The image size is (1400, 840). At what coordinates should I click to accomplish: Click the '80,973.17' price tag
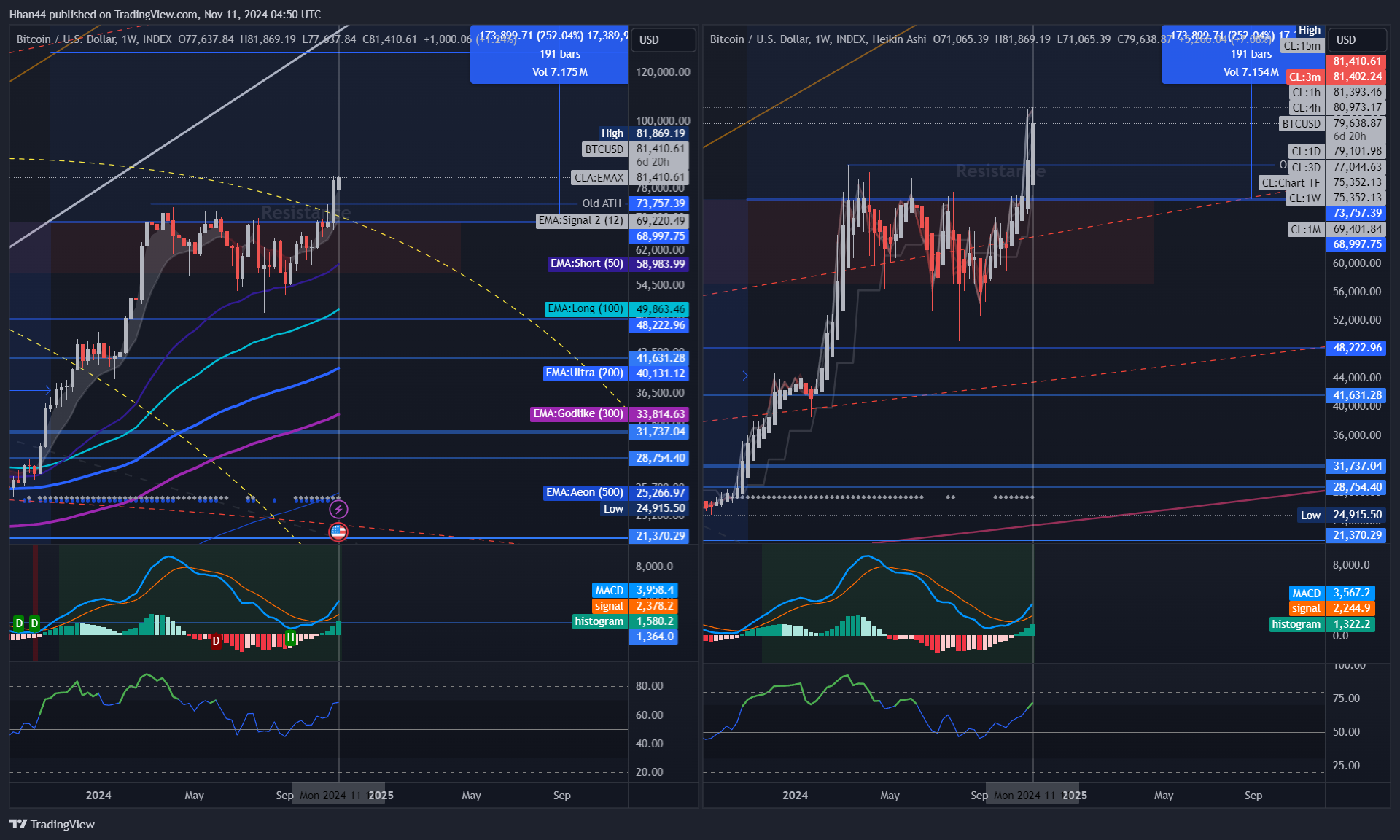coord(1357,107)
